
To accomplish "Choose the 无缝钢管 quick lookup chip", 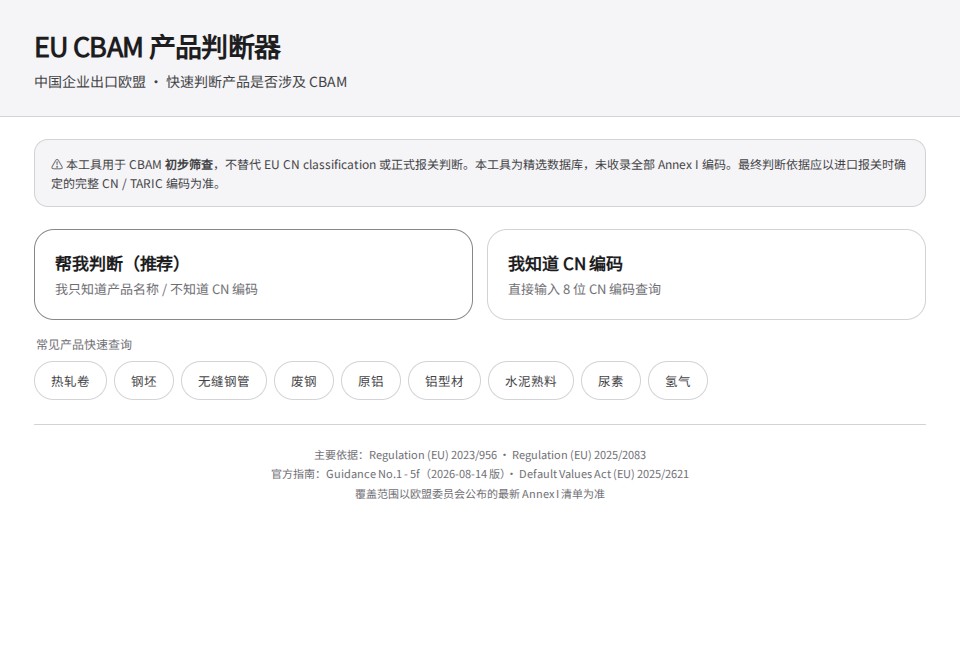I will [x=224, y=381].
